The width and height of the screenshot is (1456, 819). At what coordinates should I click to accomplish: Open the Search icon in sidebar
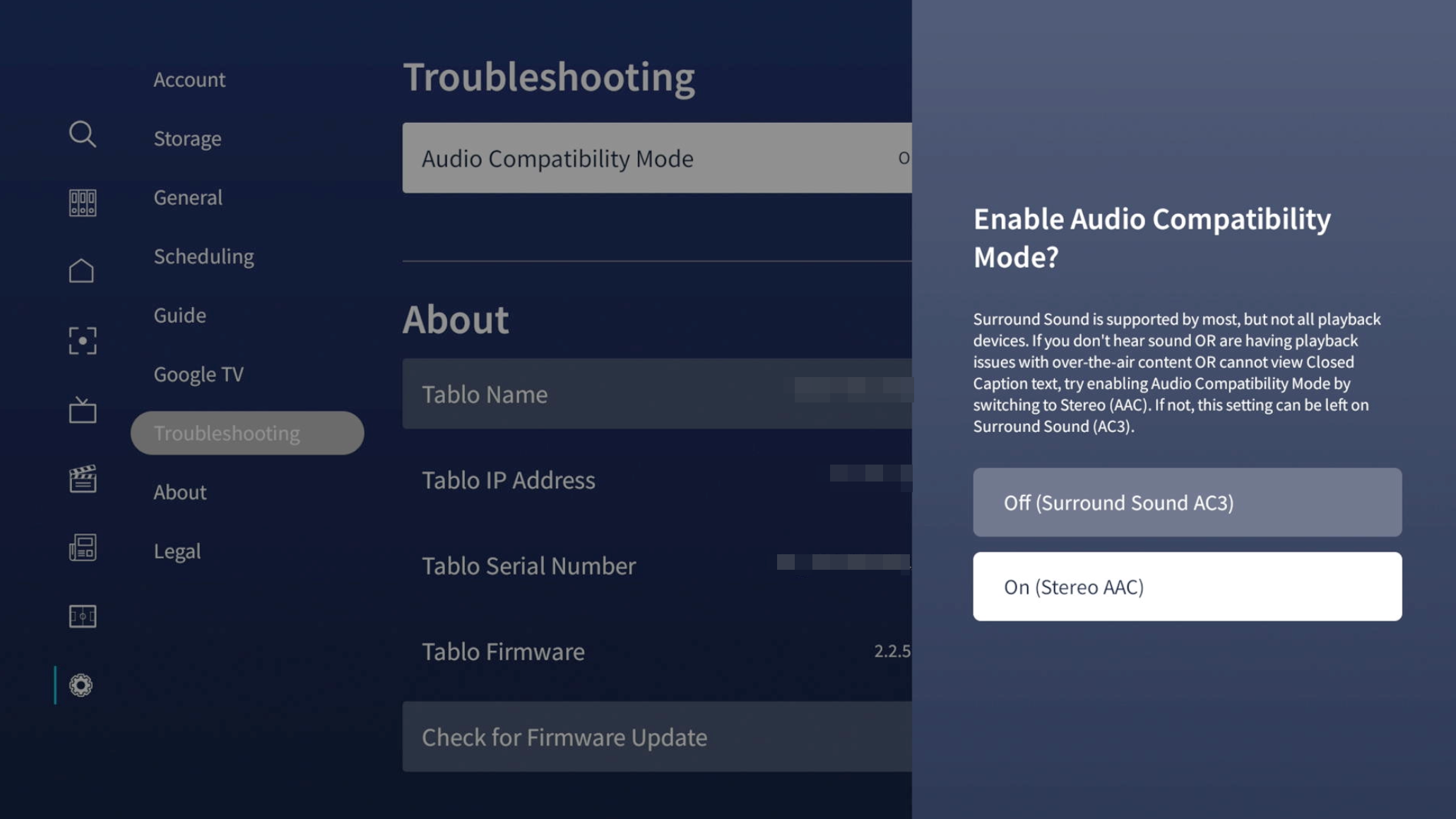click(82, 134)
